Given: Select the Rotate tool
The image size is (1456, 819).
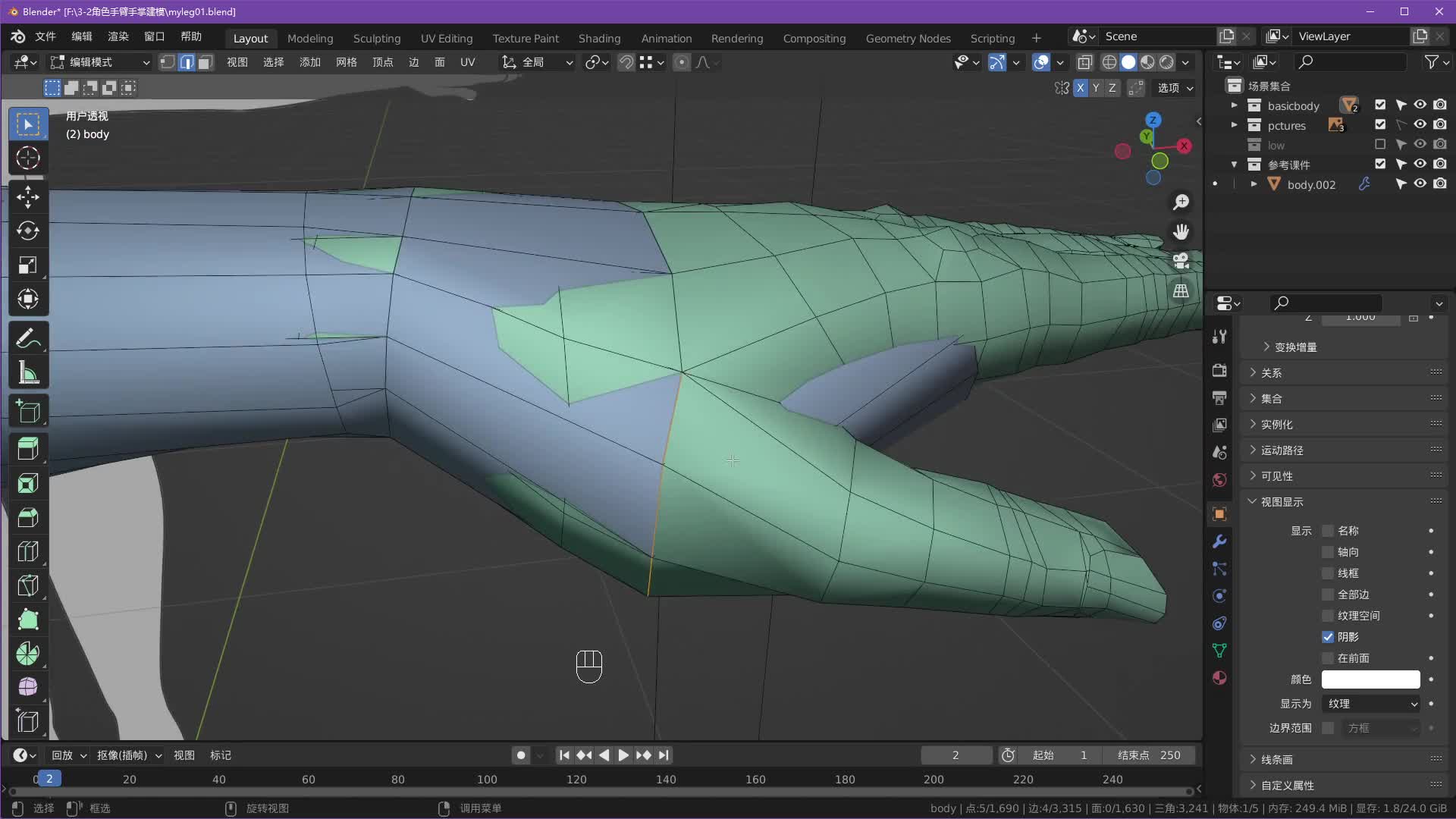Looking at the screenshot, I should coord(28,231).
